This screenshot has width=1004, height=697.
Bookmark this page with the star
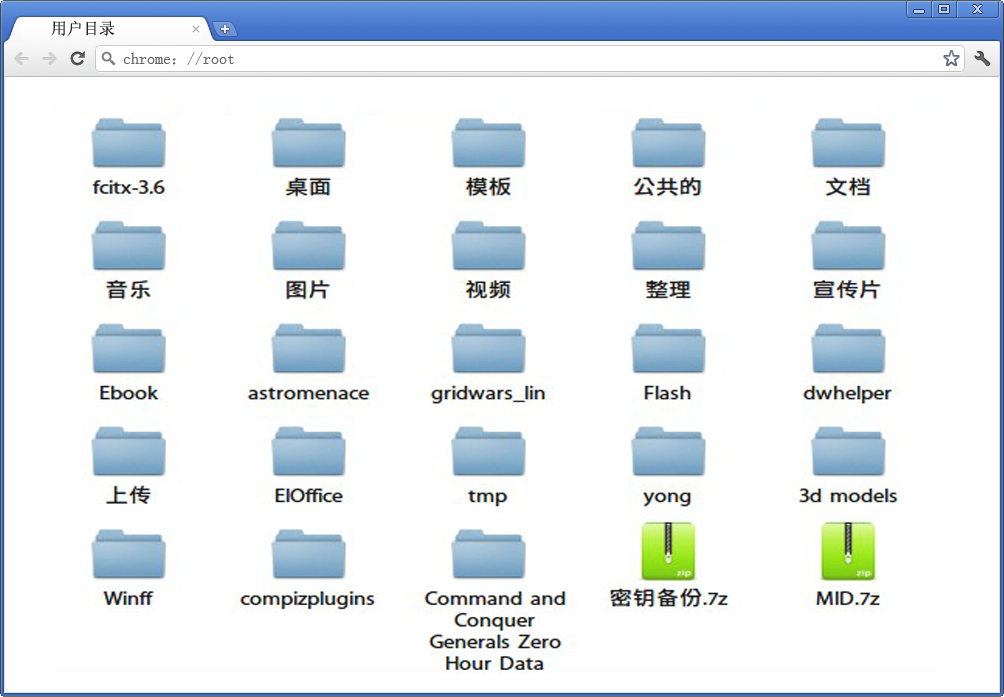951,59
